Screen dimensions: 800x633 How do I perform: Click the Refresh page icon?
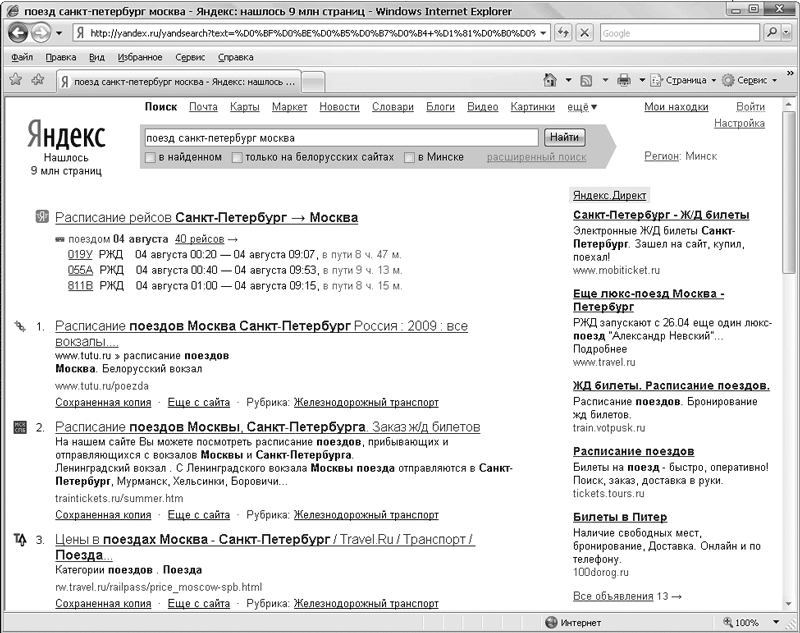564,33
